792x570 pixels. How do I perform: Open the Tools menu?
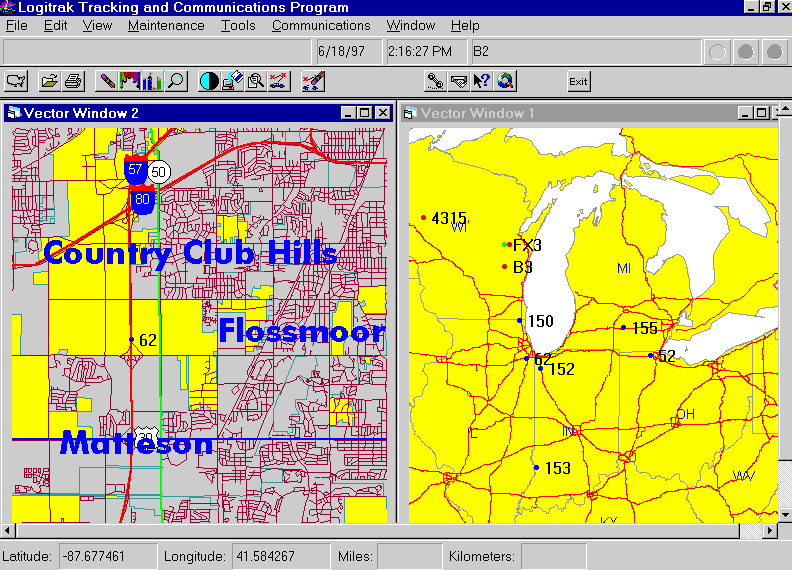pyautogui.click(x=238, y=25)
